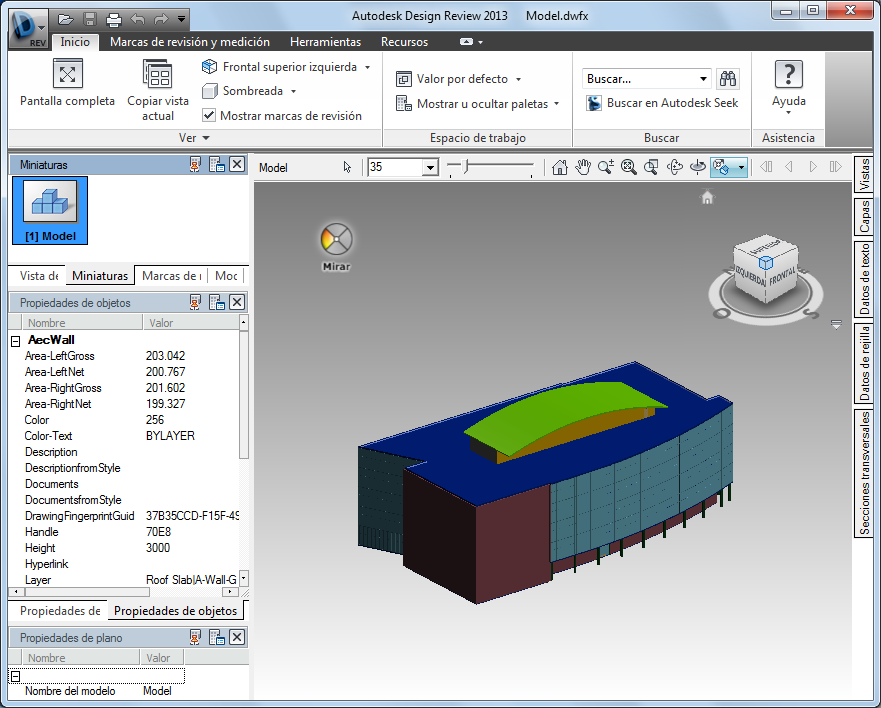Close the Propiedades de objetos palette
This screenshot has width=881, height=708.
(237, 302)
